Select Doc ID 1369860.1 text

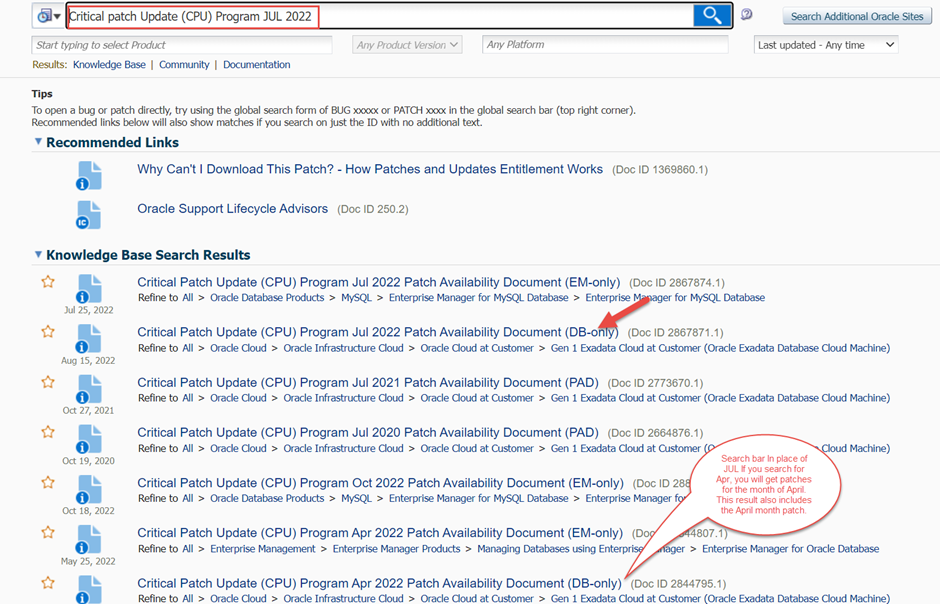click(660, 170)
